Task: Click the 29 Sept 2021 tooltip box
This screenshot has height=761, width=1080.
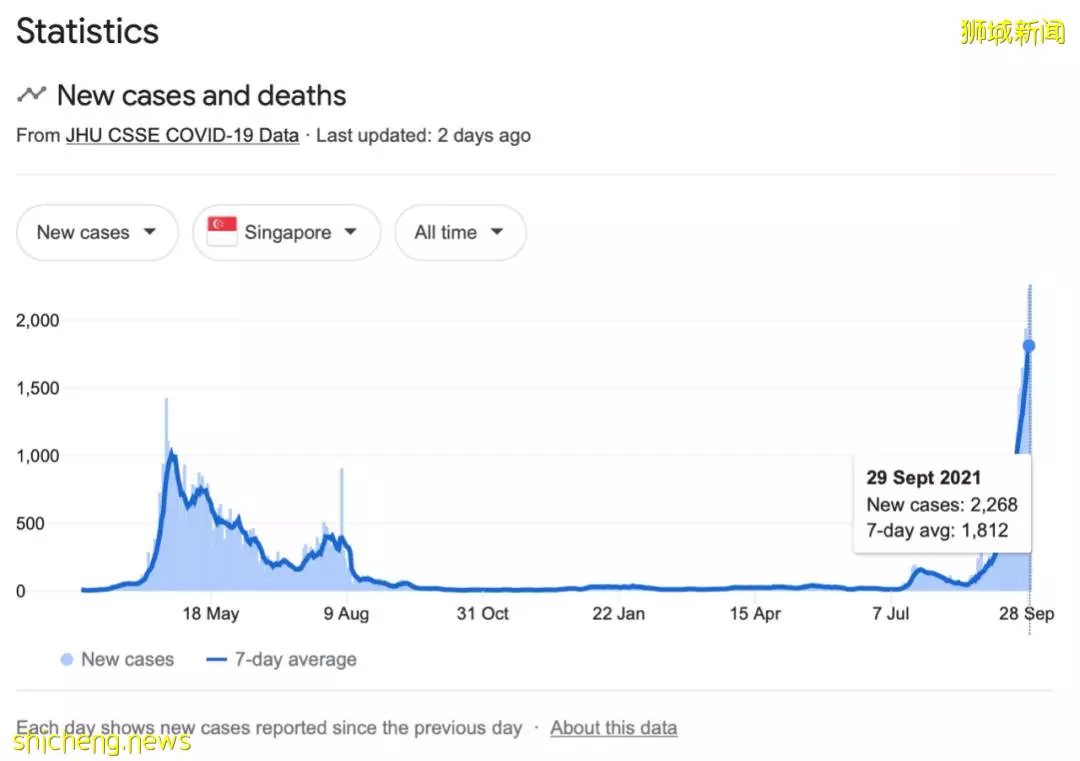Action: [941, 503]
